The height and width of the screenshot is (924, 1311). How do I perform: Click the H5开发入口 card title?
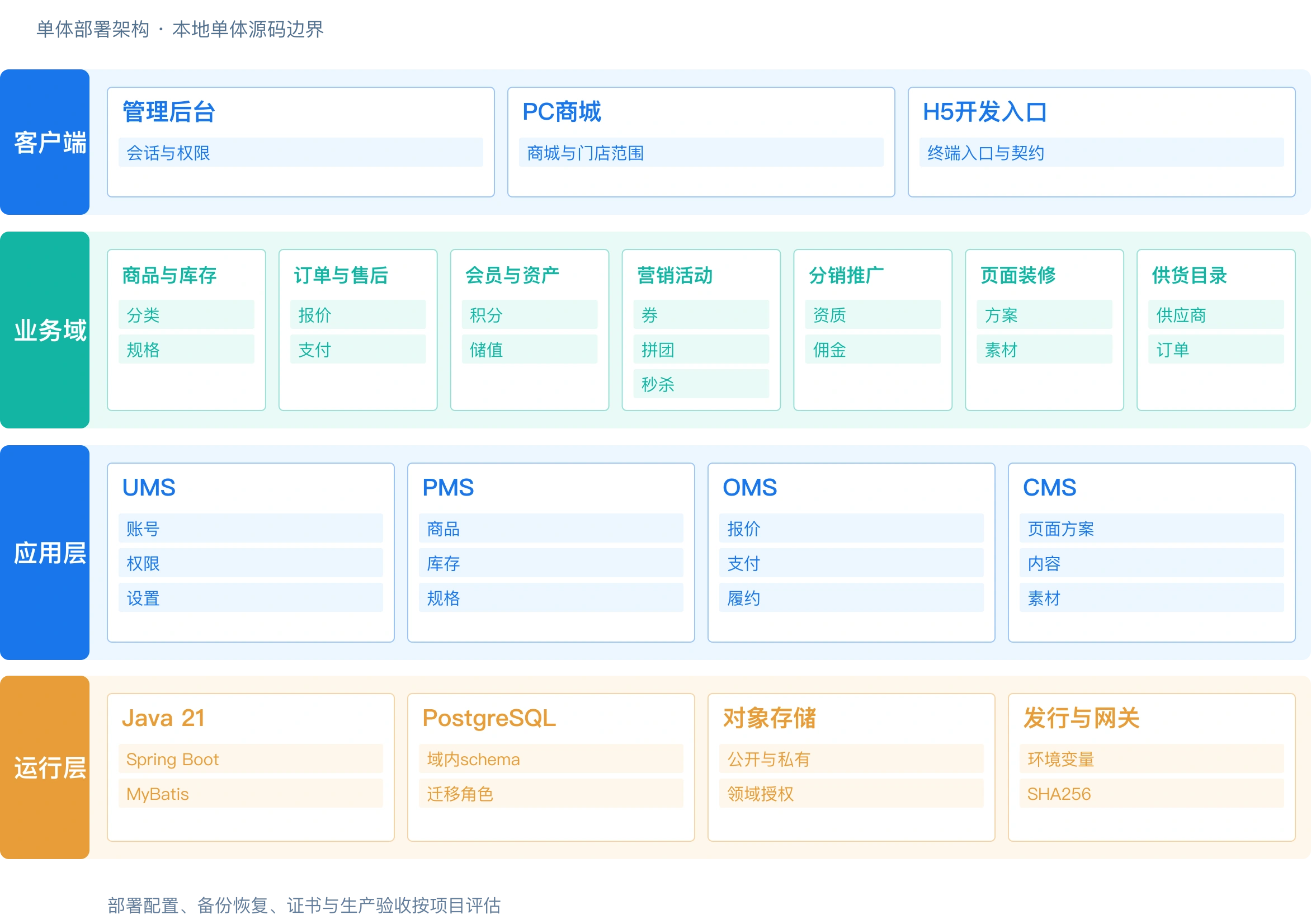tap(984, 111)
